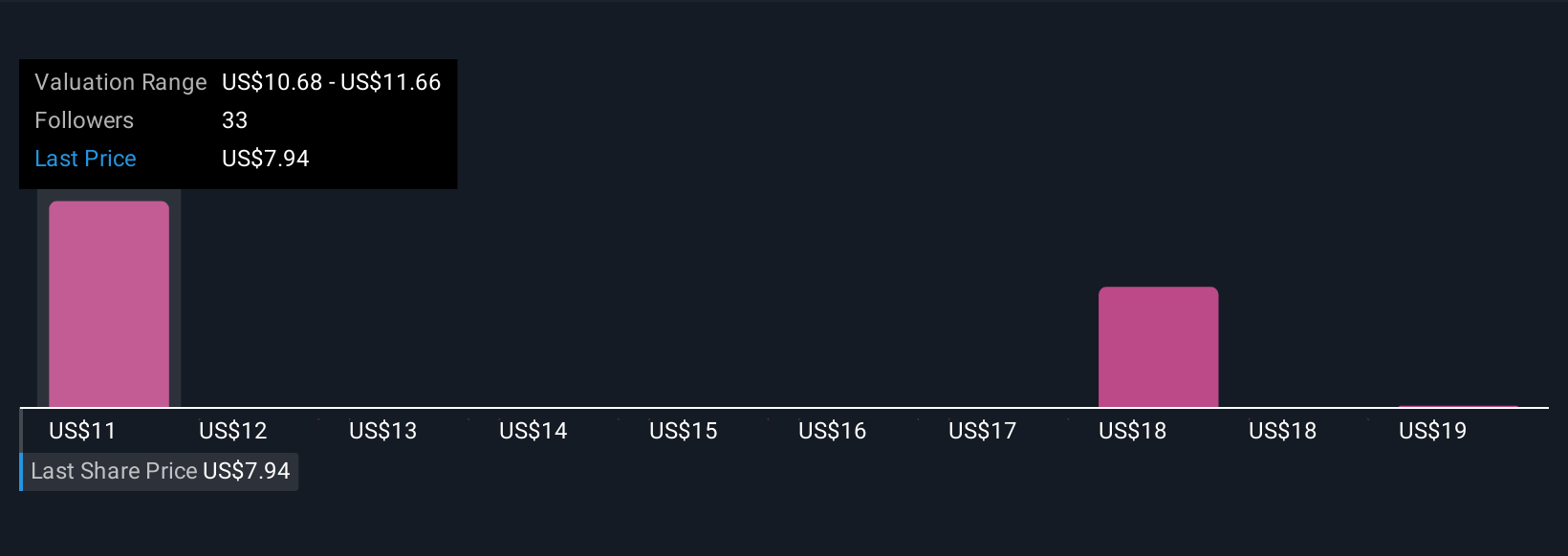The width and height of the screenshot is (1568, 556).
Task: Click the faint tiny bar above US$19
Action: pyautogui.click(x=1458, y=406)
